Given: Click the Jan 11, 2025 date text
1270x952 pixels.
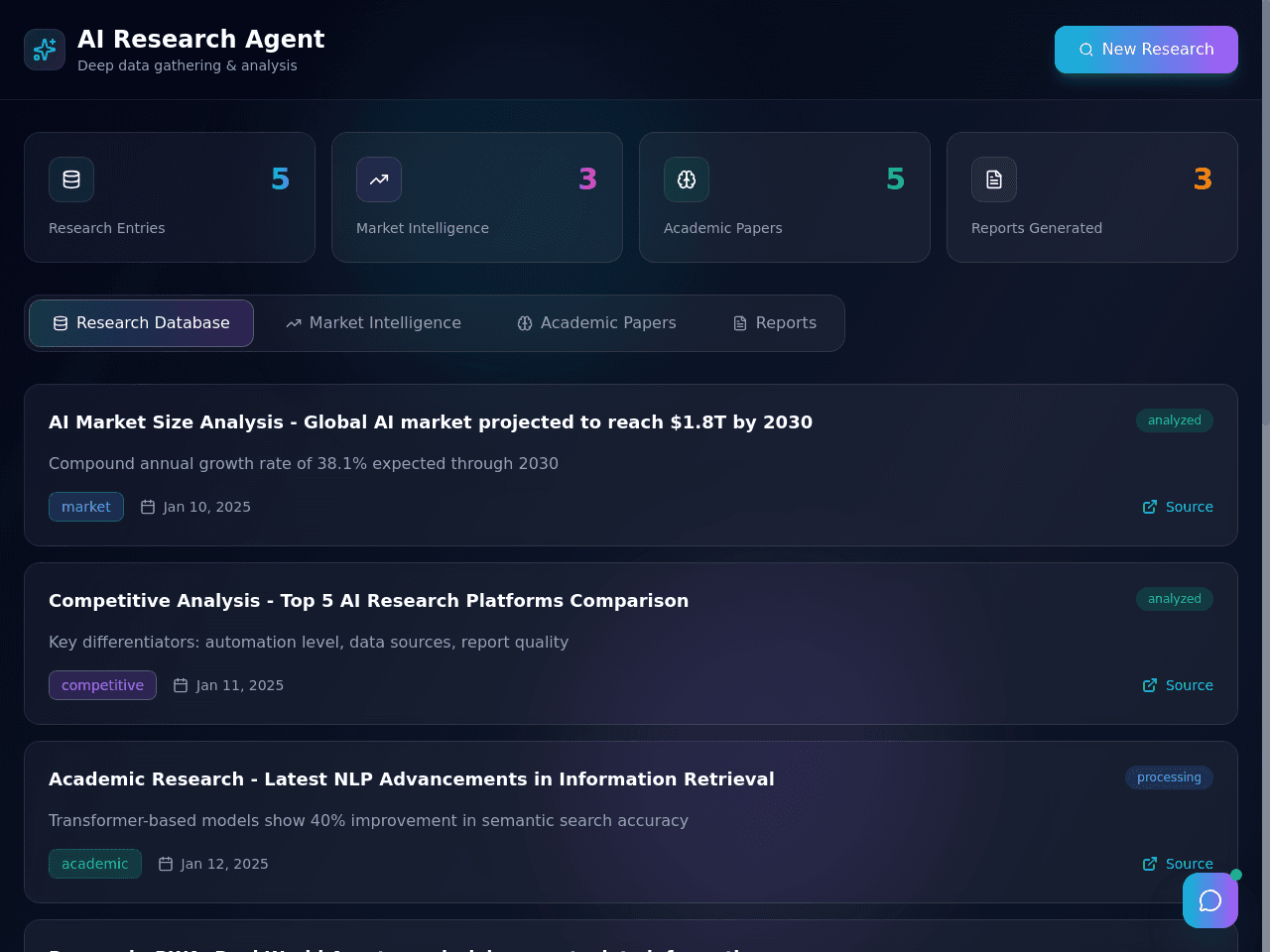Looking at the screenshot, I should pos(240,685).
